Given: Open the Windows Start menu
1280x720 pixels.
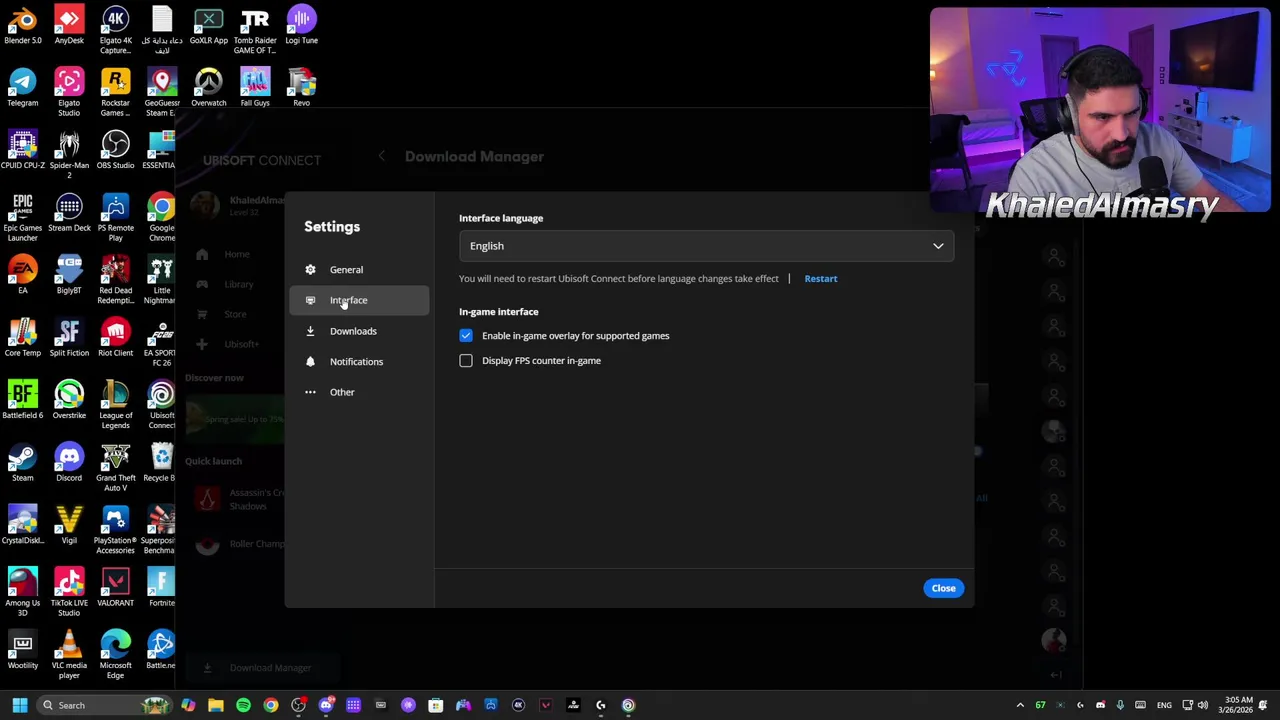Looking at the screenshot, I should 19,705.
